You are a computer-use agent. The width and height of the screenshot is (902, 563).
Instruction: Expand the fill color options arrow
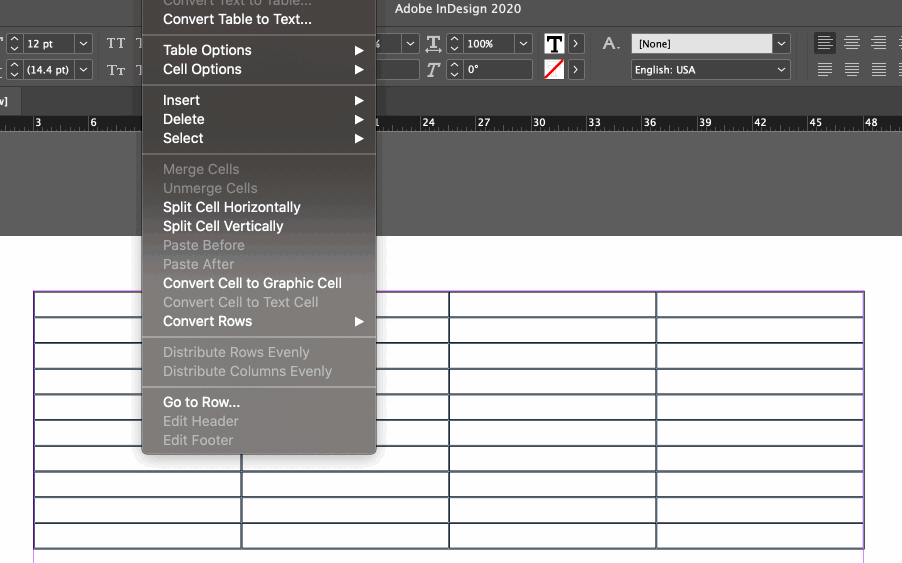(576, 44)
